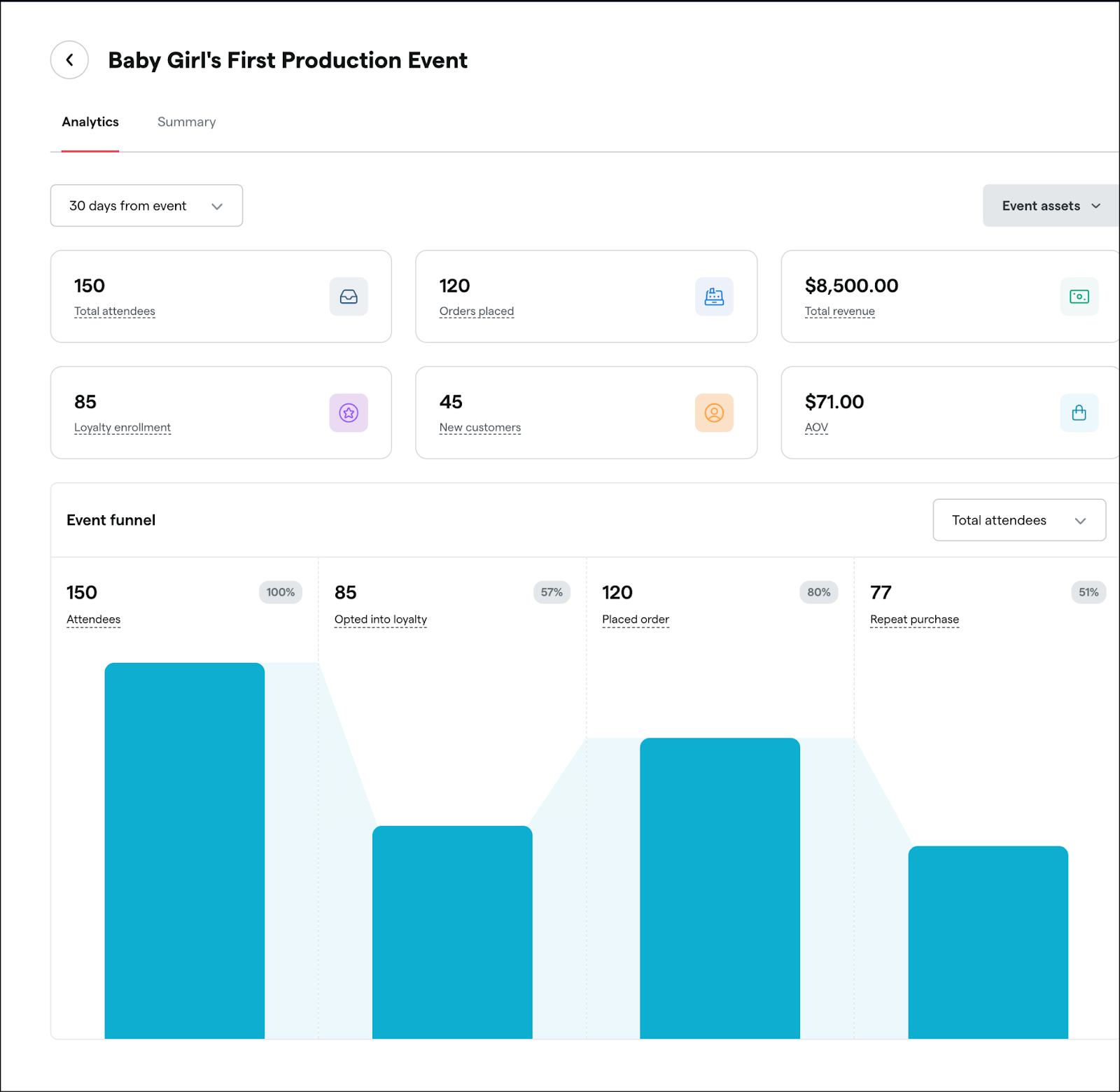Click the Orders placed register icon
This screenshot has height=1092, width=1120.
[714, 297]
